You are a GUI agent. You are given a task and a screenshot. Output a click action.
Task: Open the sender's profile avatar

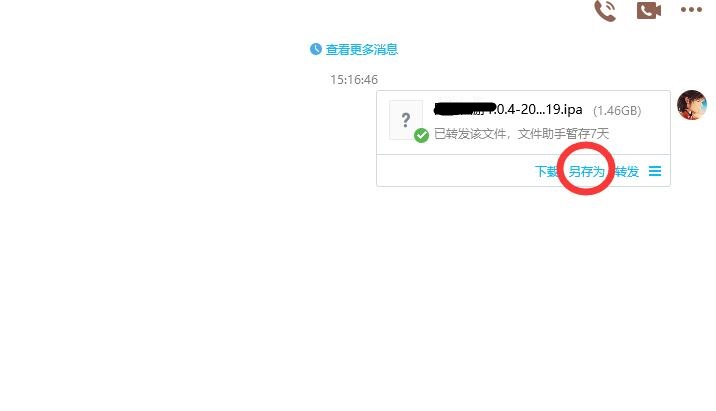pyautogui.click(x=692, y=105)
